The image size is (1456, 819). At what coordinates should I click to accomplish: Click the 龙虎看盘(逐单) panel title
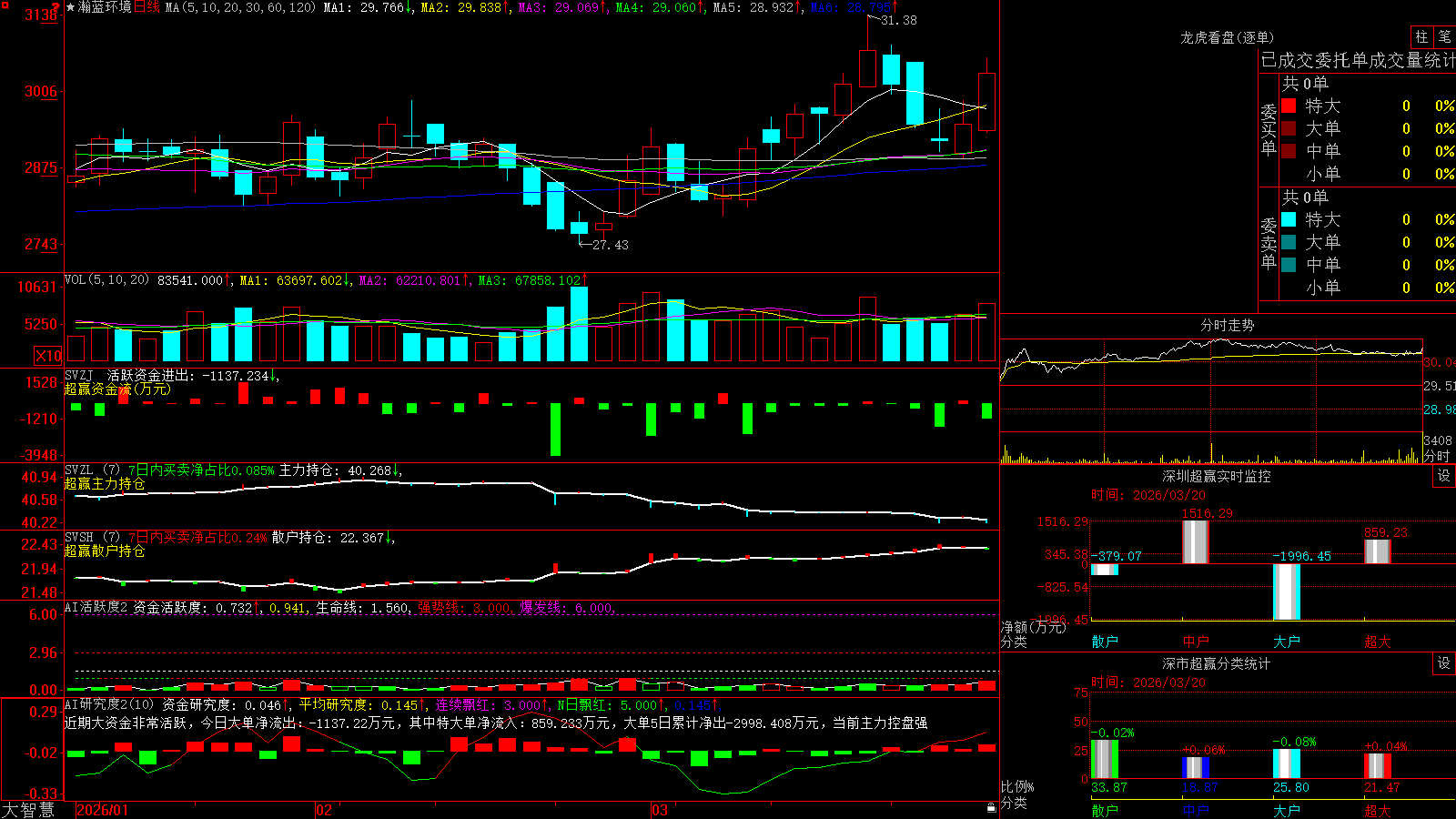click(1227, 37)
